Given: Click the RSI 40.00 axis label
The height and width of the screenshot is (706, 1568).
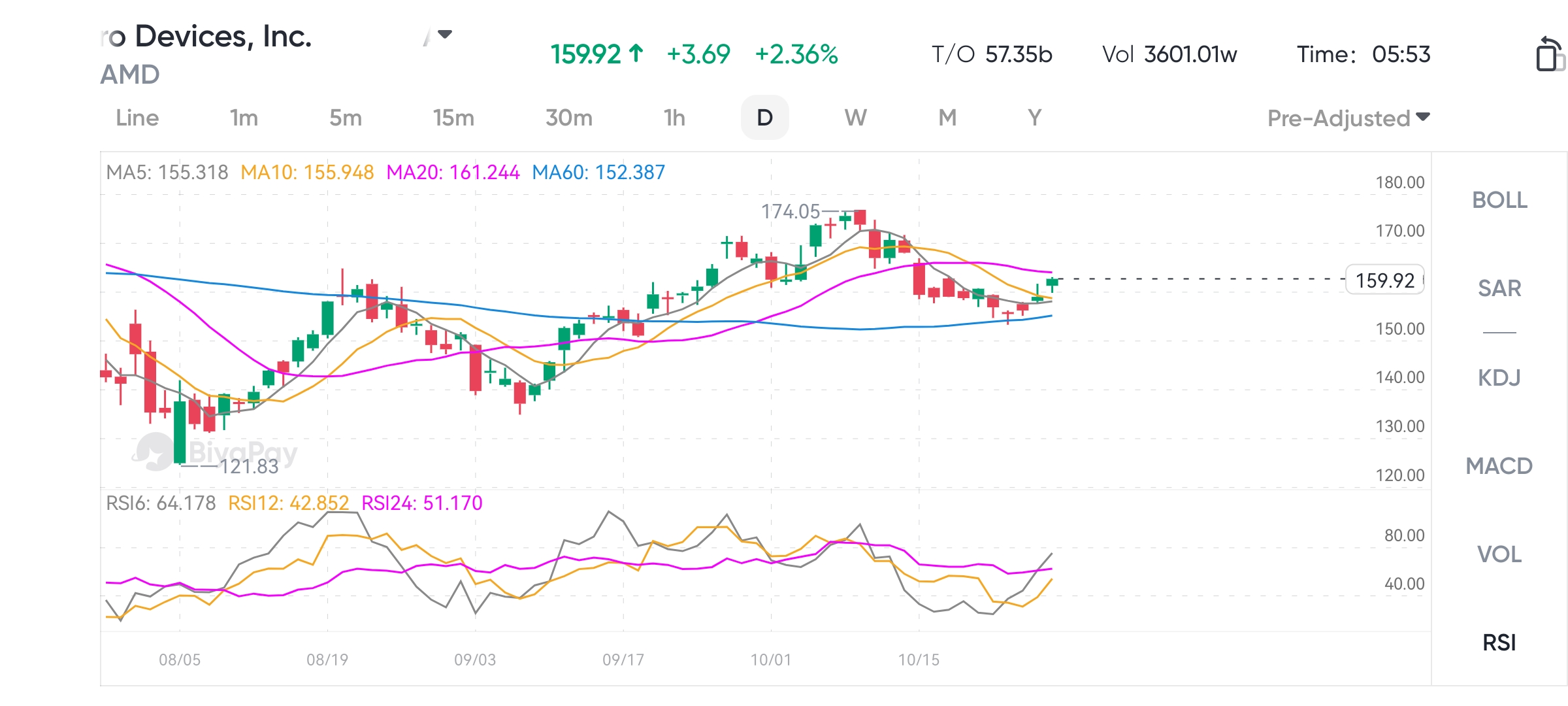Looking at the screenshot, I should pos(1405,584).
